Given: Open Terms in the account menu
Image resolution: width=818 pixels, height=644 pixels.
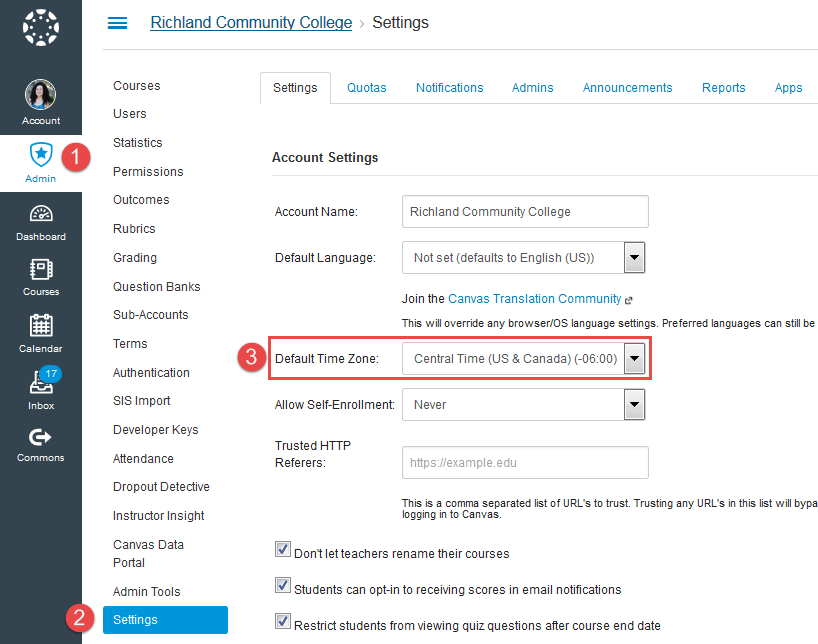Looking at the screenshot, I should point(130,344).
